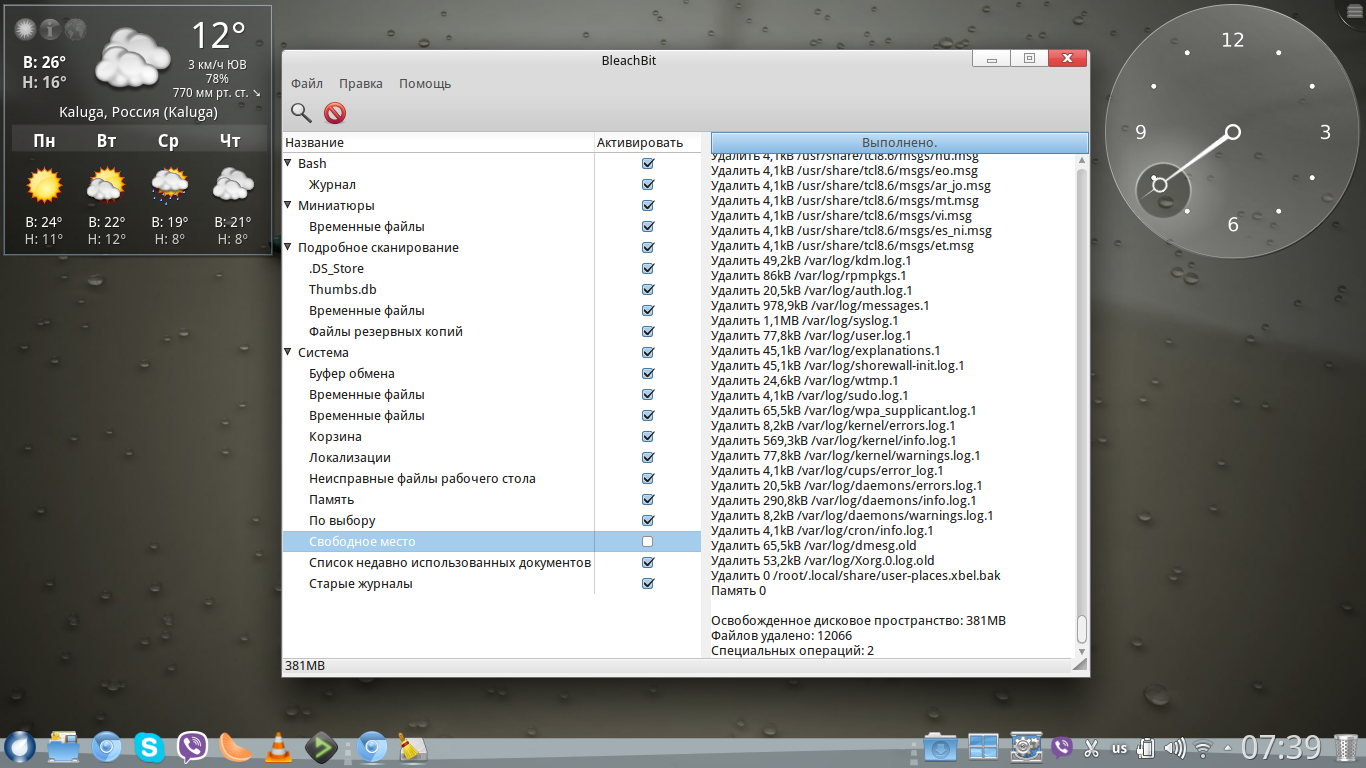This screenshot has height=768, width=1366.
Task: Click the magnifying glass preview icon
Action: tap(301, 113)
